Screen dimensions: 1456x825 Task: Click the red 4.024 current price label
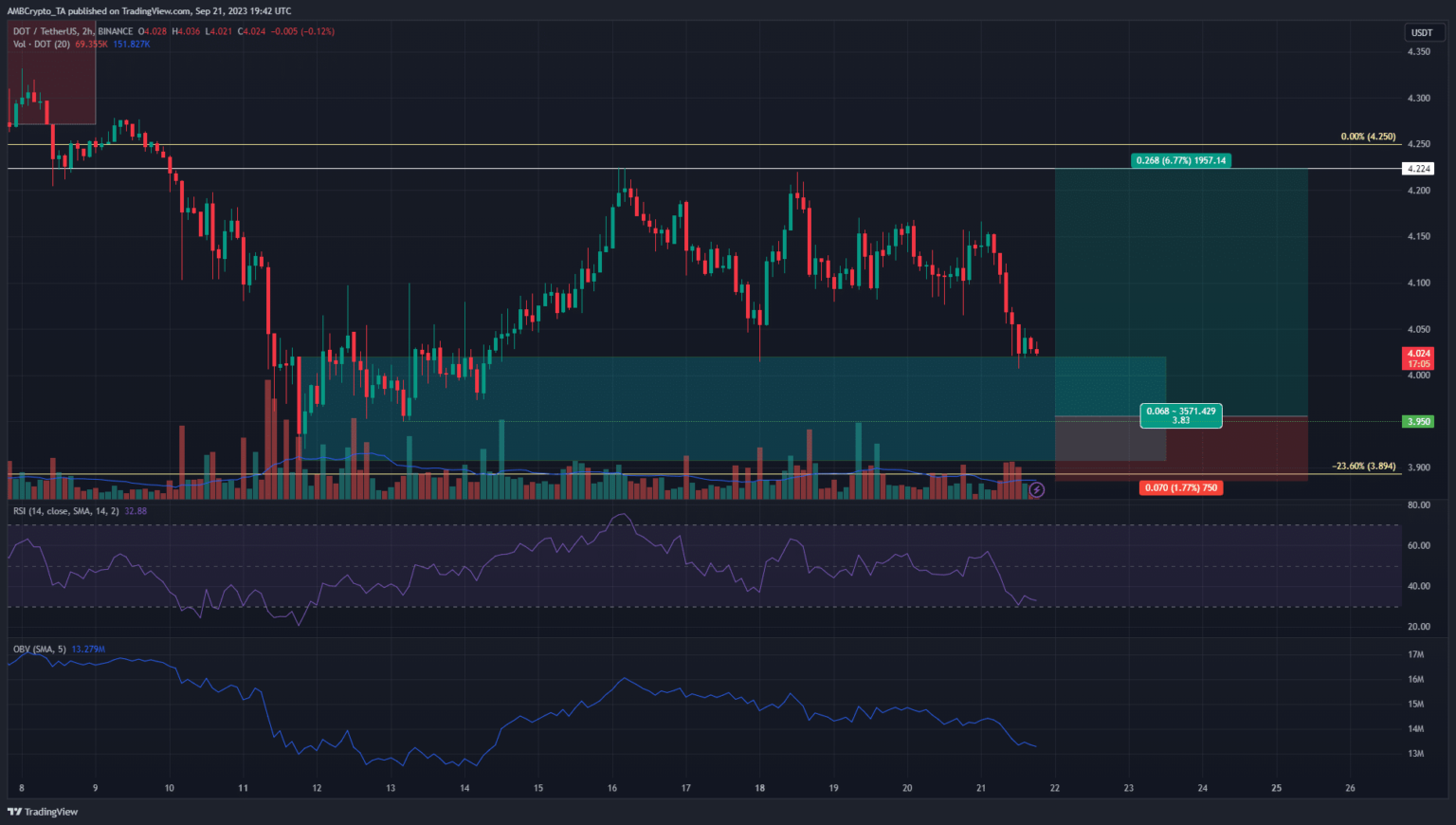(x=1418, y=358)
